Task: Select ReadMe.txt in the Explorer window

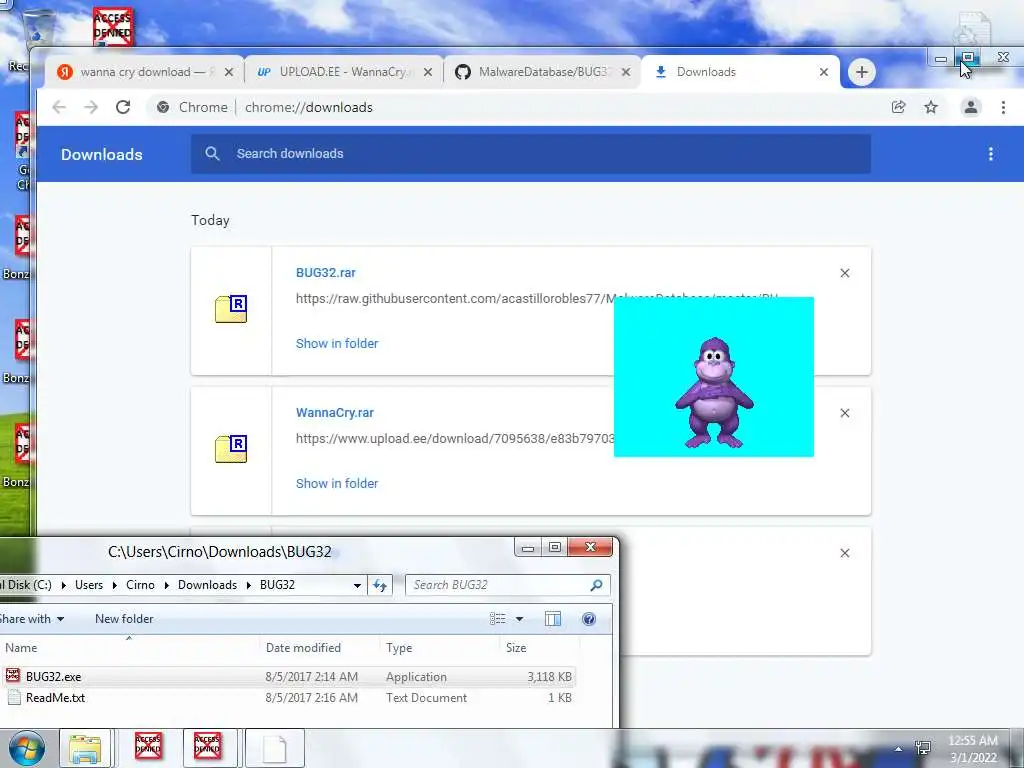Action: pyautogui.click(x=55, y=697)
